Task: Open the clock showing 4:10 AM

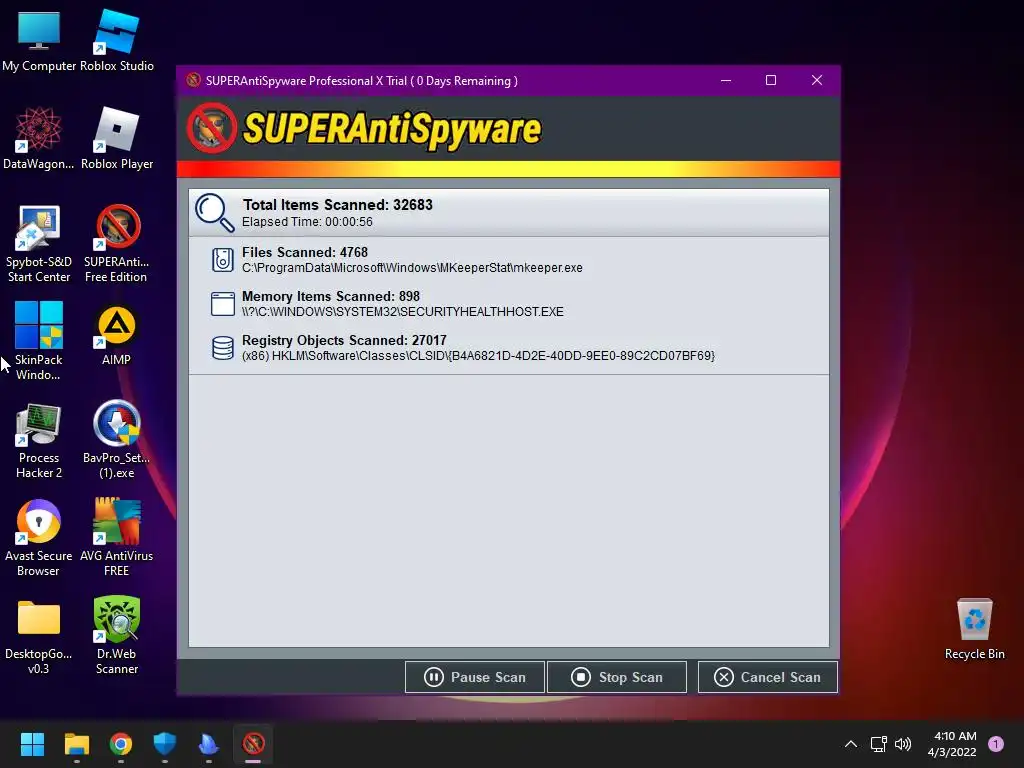Action: (953, 744)
